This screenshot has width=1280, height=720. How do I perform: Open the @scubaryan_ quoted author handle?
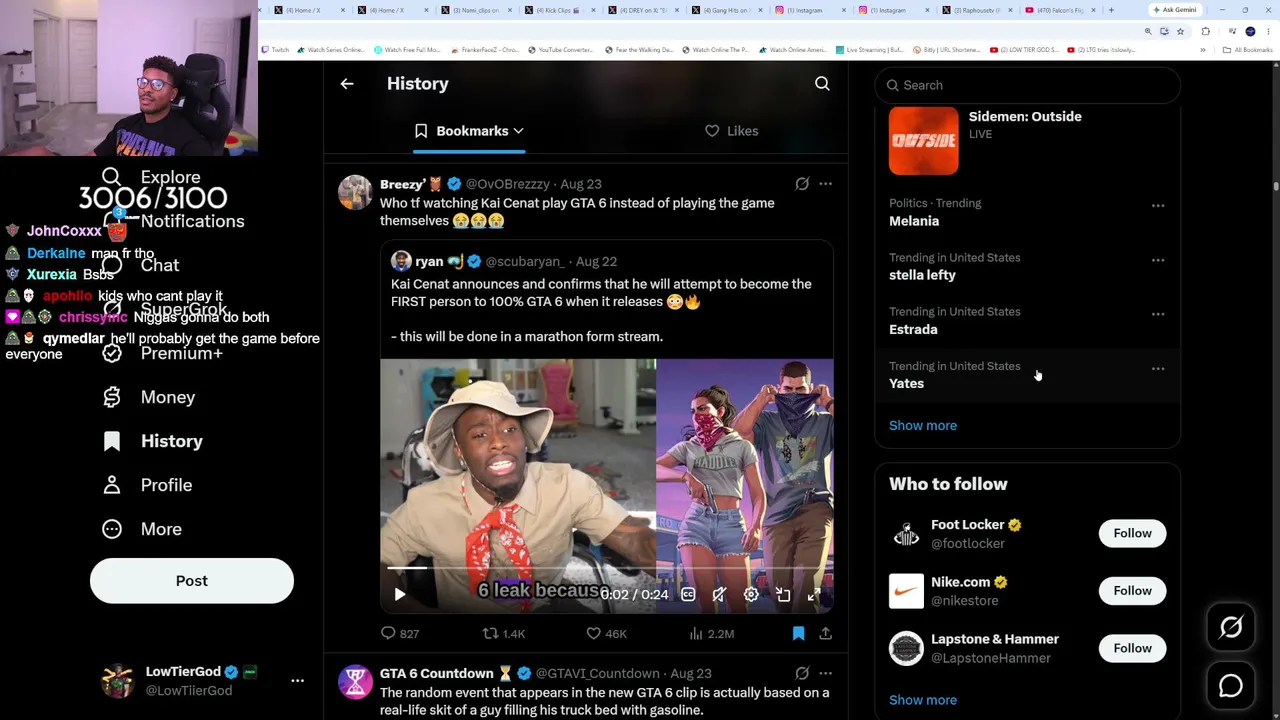coord(524,261)
